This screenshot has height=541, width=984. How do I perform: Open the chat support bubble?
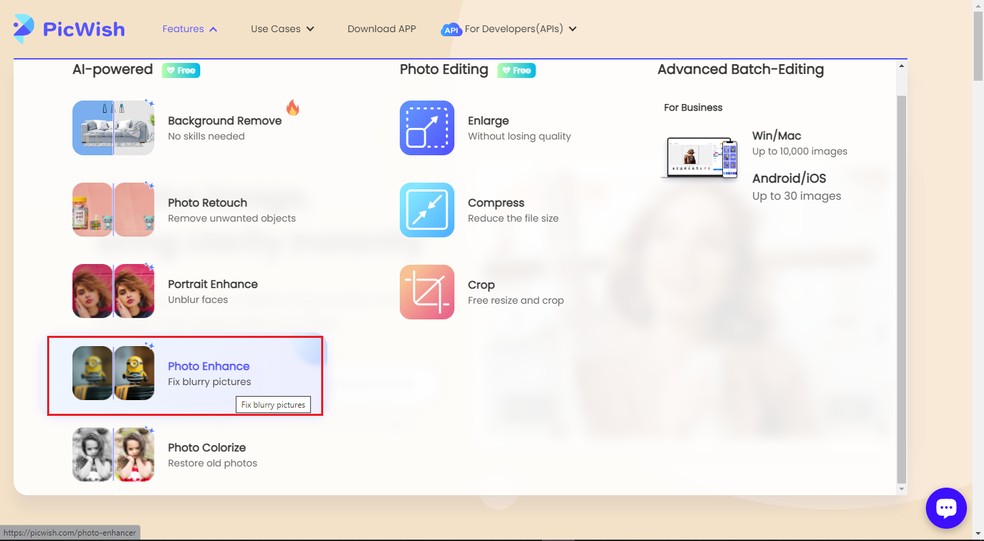(x=946, y=508)
